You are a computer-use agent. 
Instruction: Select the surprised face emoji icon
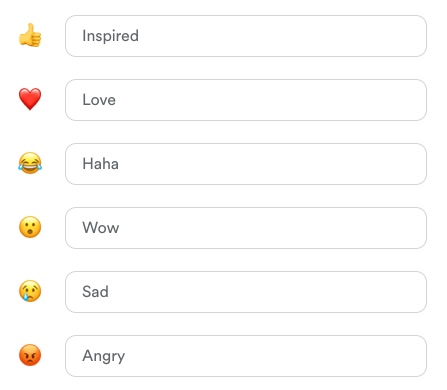(30, 227)
